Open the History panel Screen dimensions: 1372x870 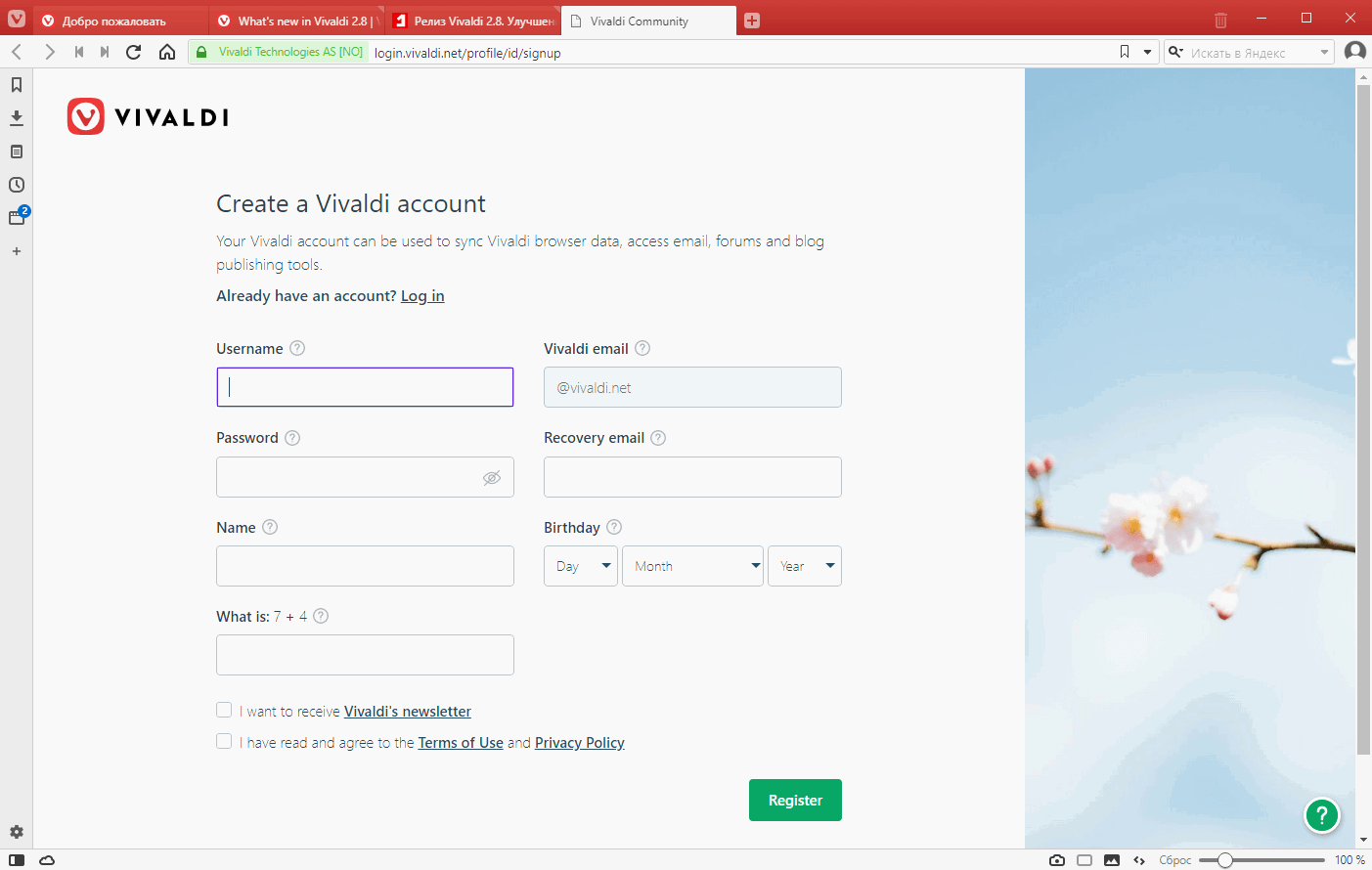[16, 184]
